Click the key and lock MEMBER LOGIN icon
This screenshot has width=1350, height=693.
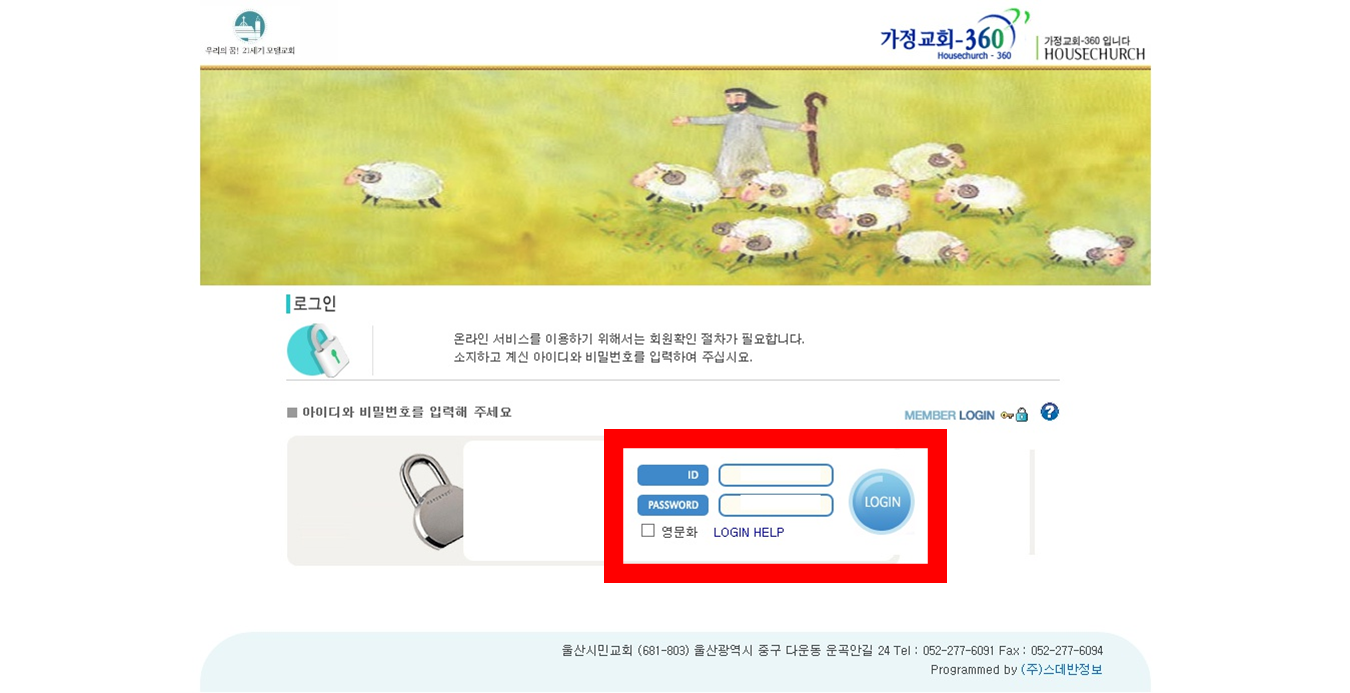coord(1014,415)
